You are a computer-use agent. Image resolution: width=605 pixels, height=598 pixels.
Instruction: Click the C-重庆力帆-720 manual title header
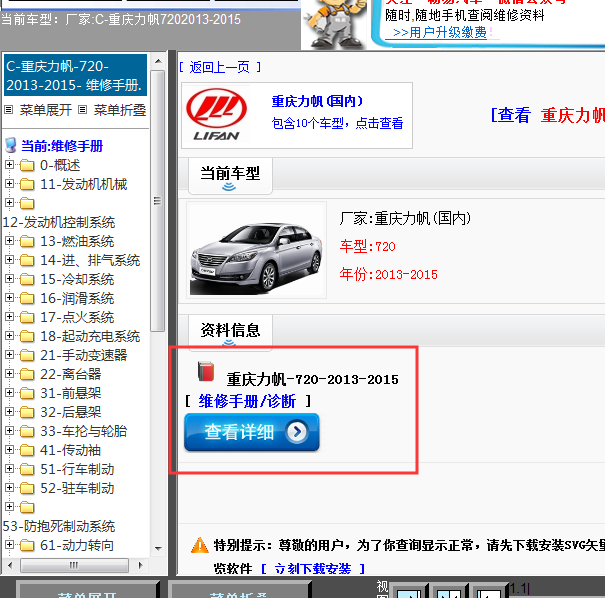[x=76, y=75]
